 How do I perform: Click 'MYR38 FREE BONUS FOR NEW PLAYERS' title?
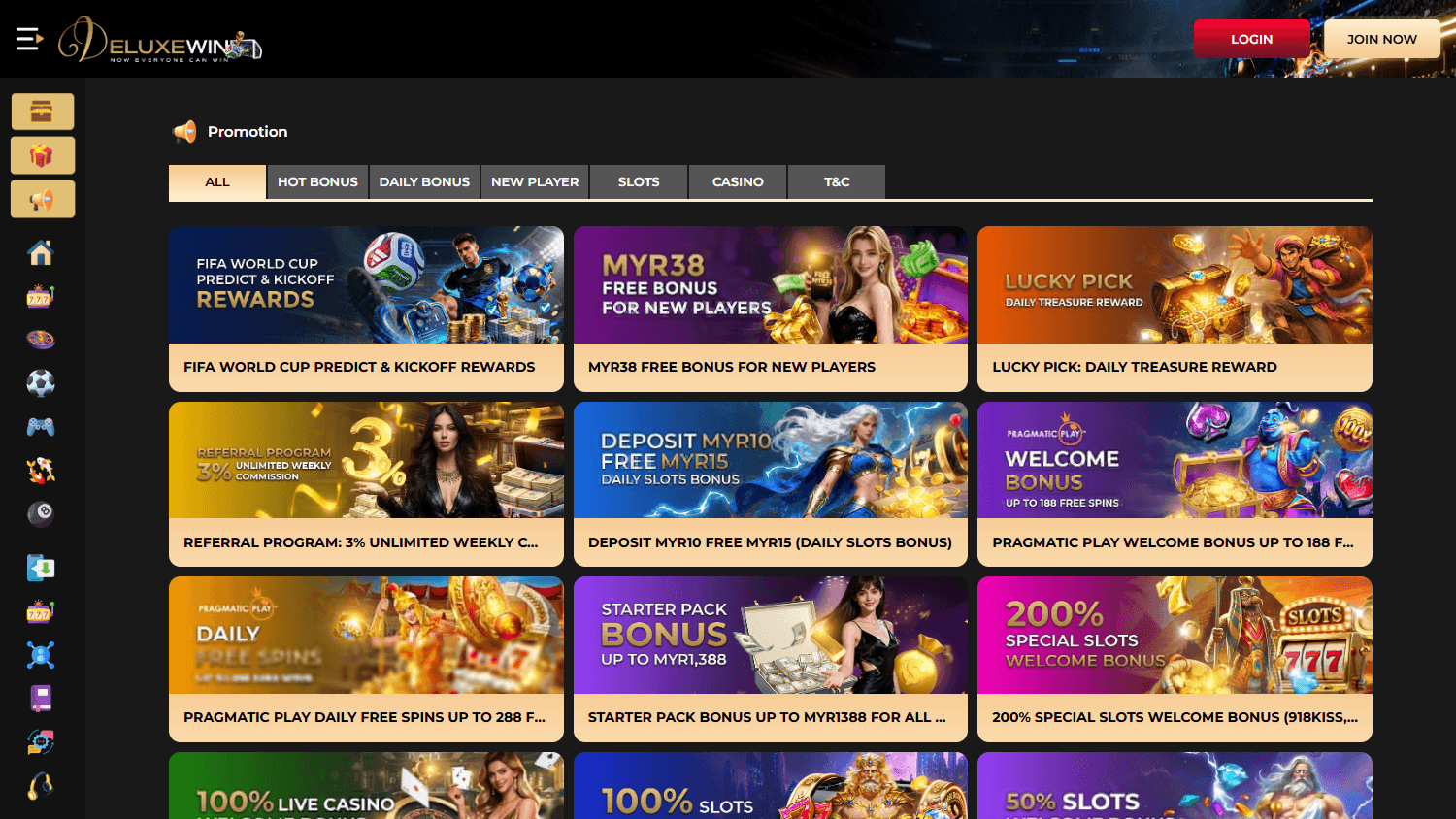click(x=732, y=367)
